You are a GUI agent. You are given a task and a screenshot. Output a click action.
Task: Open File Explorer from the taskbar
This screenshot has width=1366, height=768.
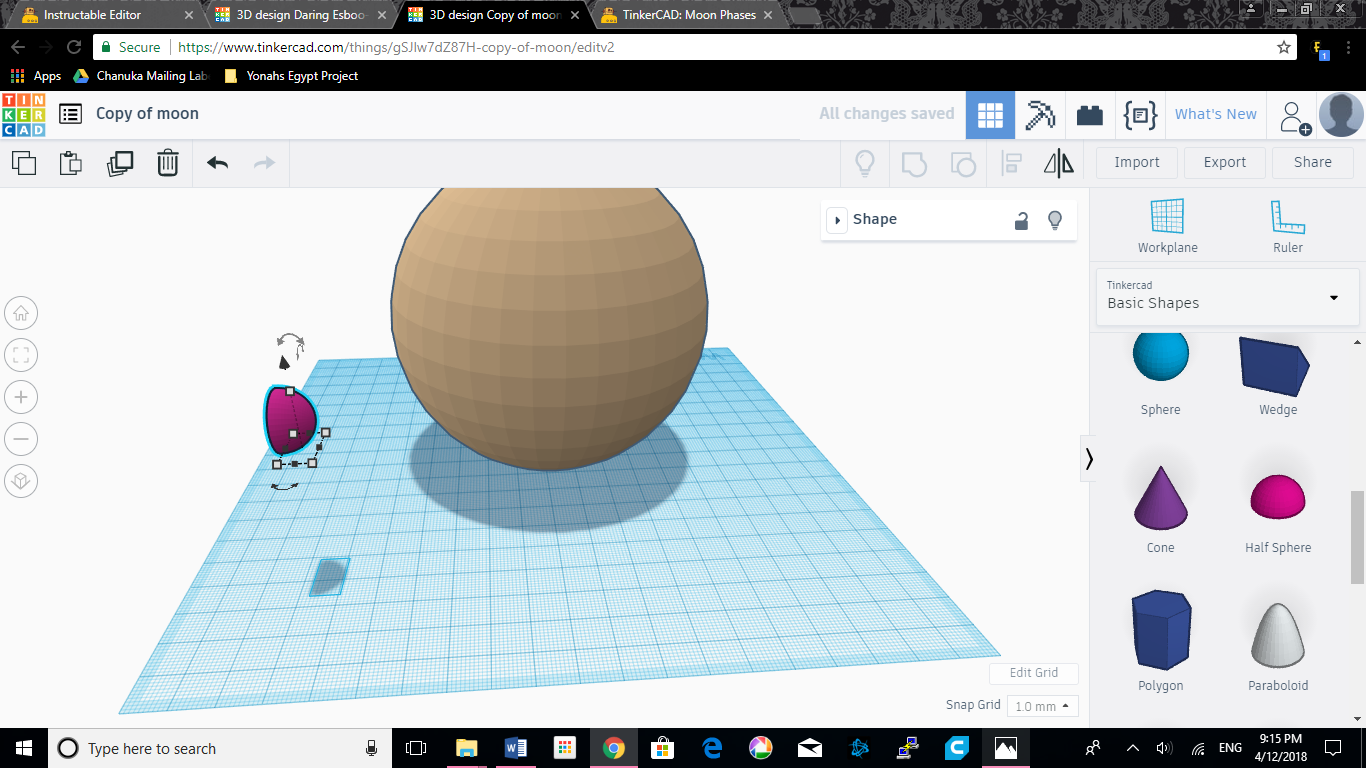(x=467, y=748)
